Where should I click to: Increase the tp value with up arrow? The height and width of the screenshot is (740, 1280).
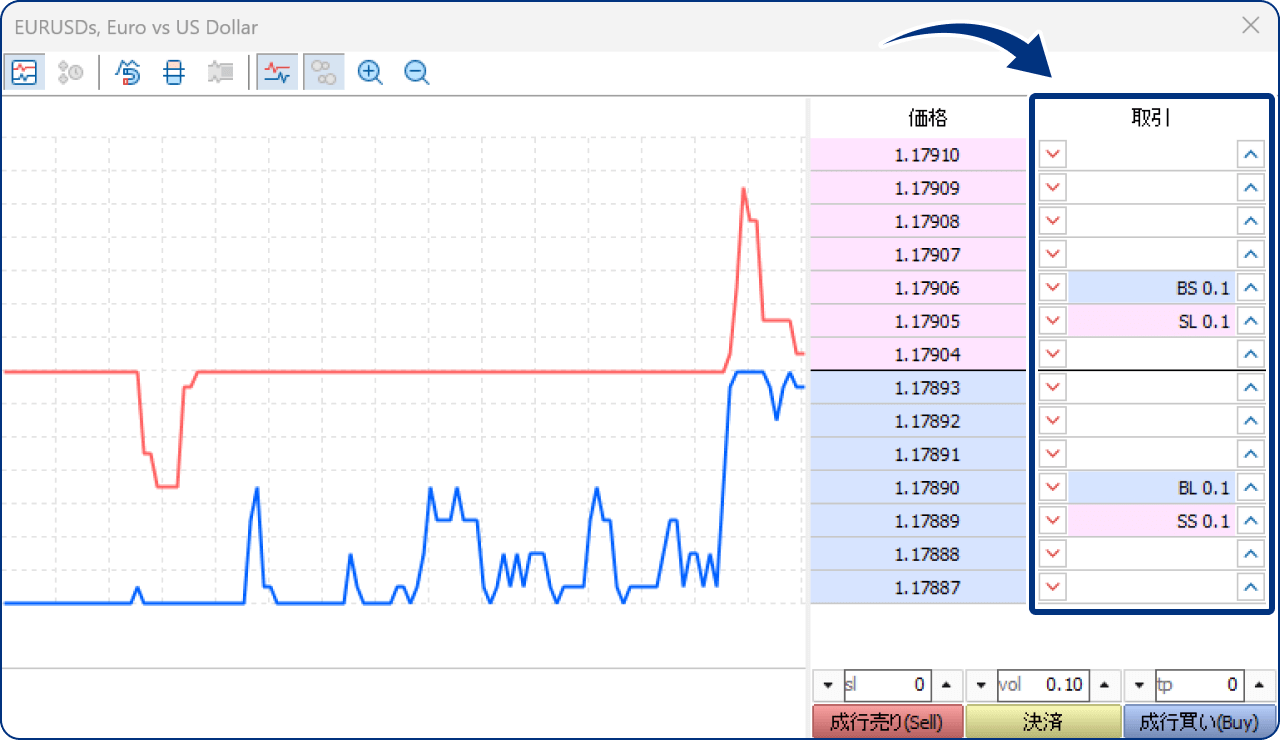1260,685
